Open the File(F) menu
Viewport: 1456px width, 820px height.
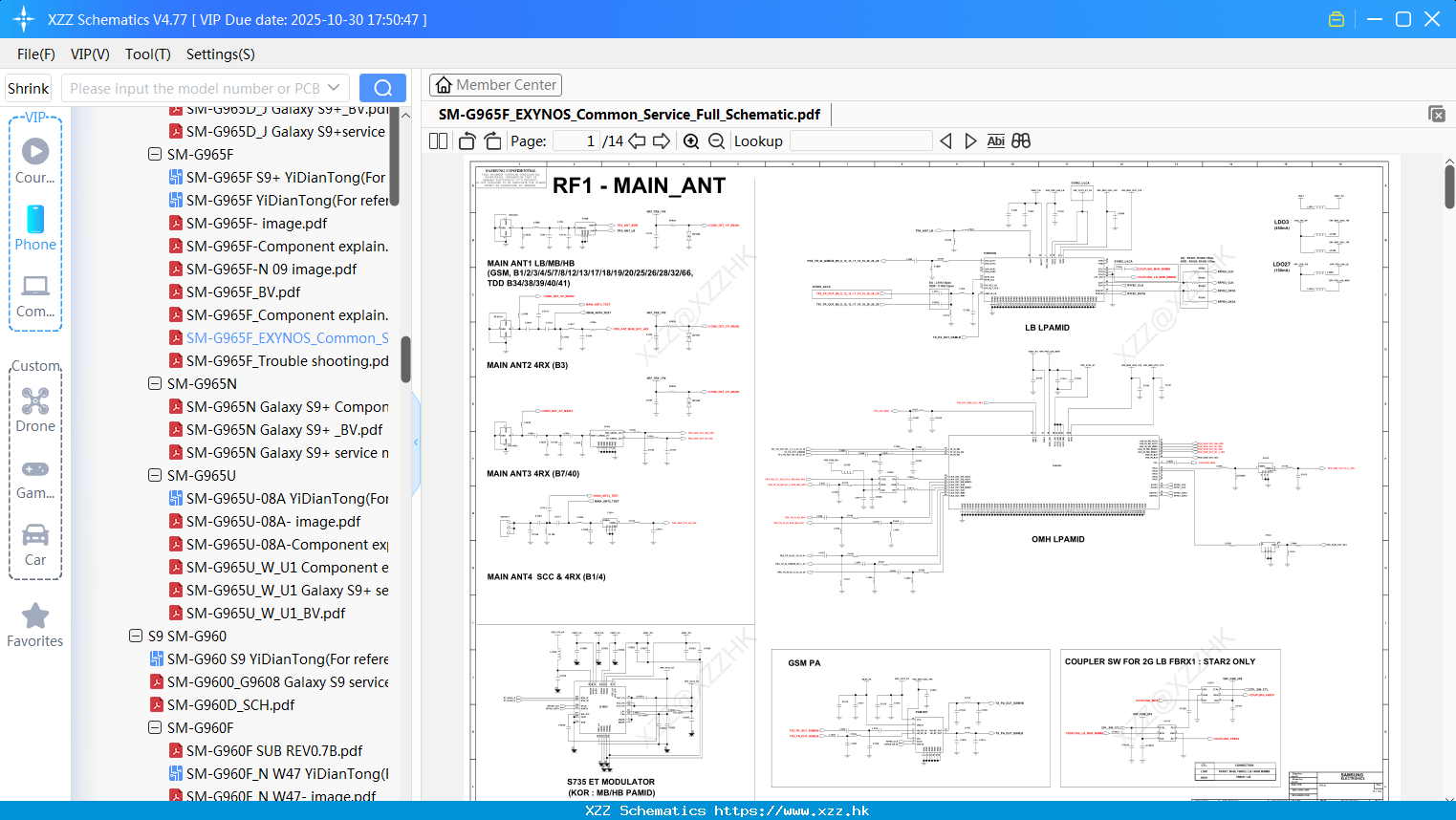[x=36, y=54]
